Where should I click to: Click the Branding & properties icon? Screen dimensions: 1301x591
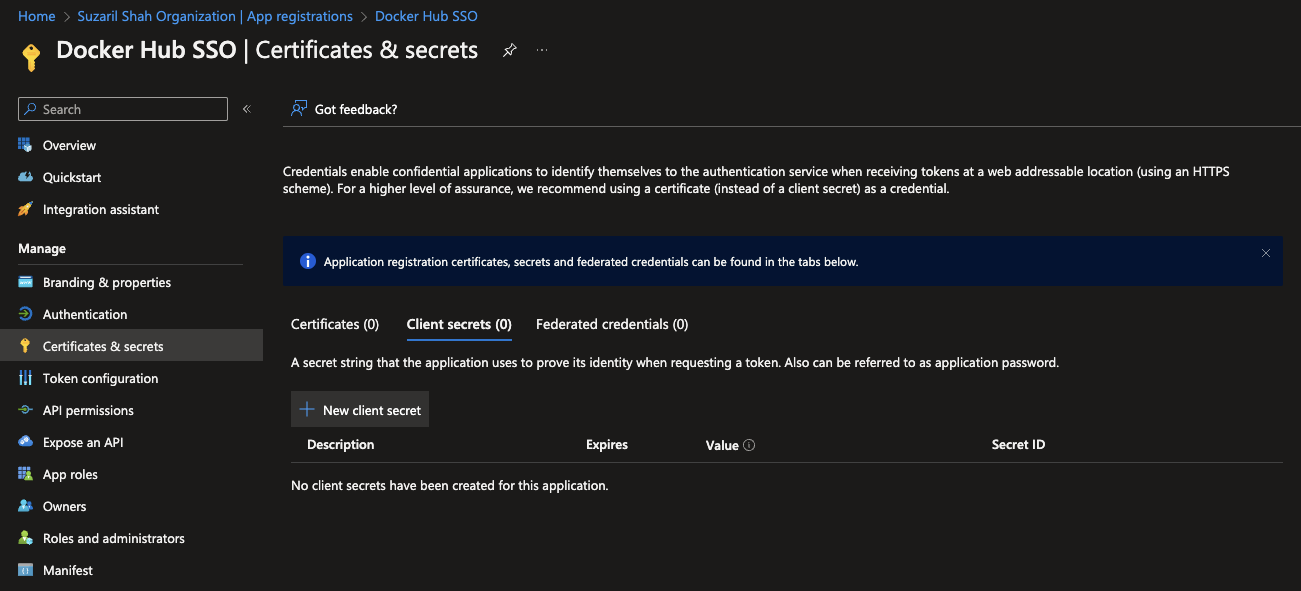tap(25, 282)
